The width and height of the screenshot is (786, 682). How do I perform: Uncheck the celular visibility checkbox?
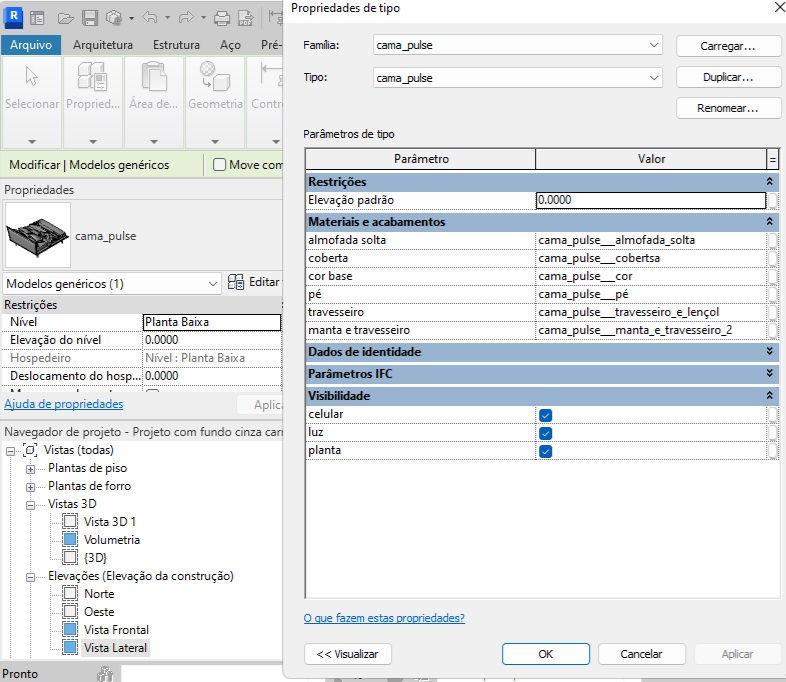coord(545,415)
